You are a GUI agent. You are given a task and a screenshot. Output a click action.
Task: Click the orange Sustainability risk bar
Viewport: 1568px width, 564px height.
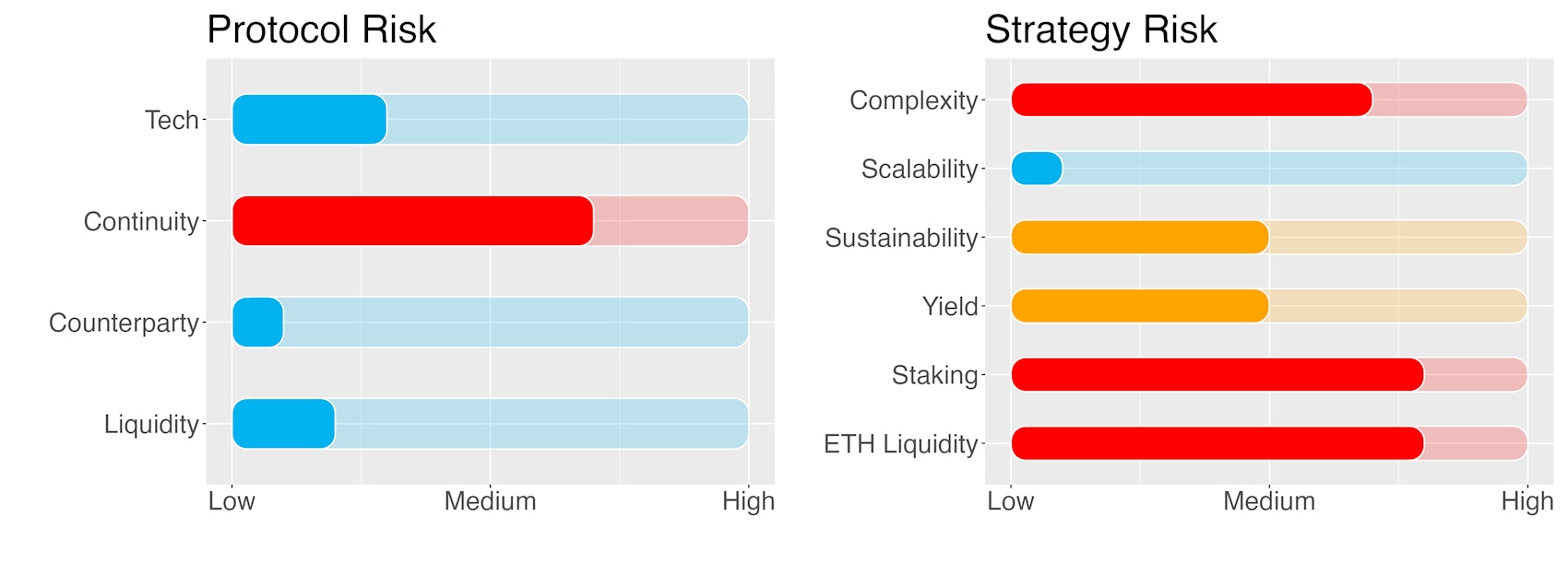click(1139, 237)
